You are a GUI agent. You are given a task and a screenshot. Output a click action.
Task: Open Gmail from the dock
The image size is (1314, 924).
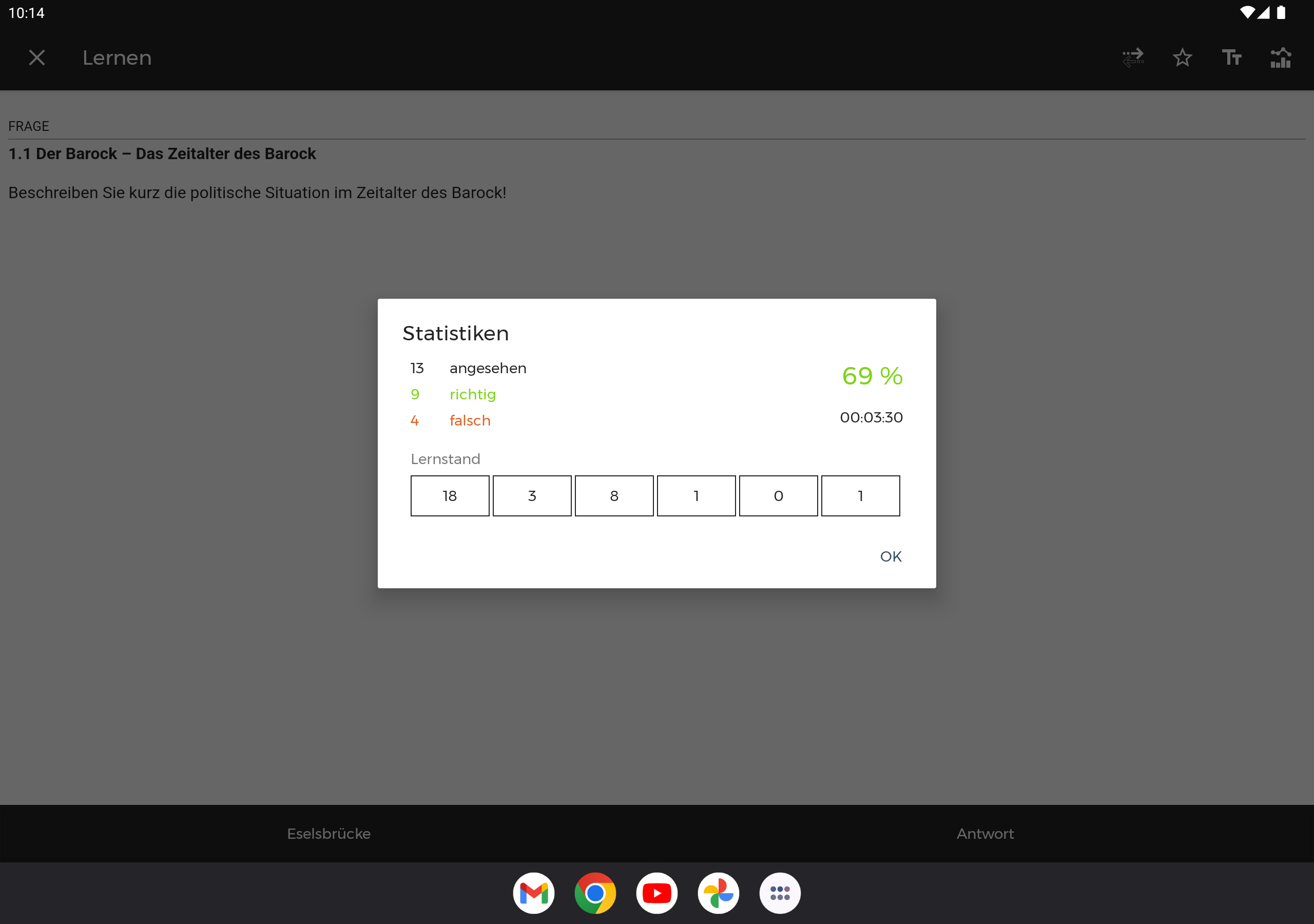[533, 893]
